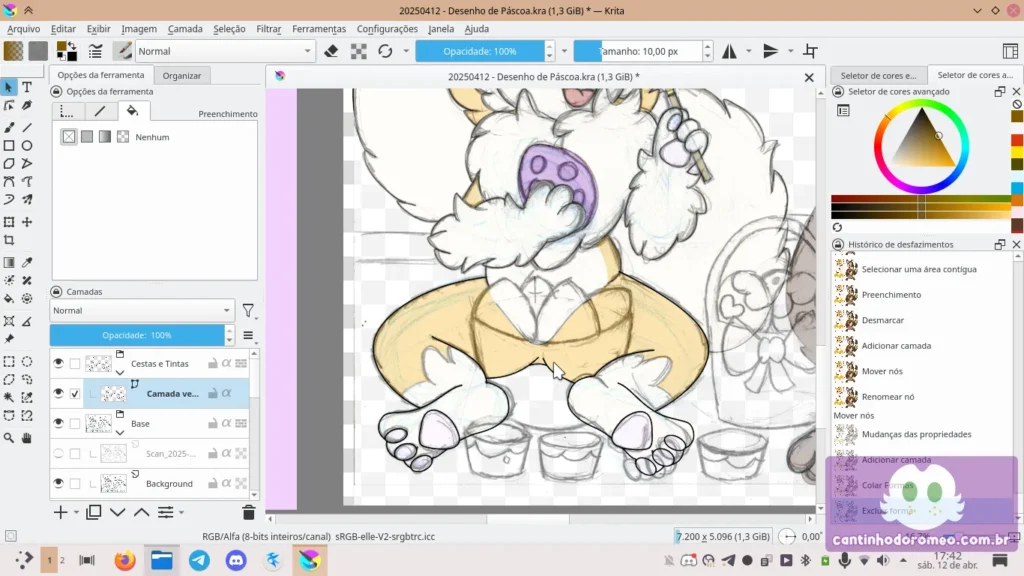Enable the Horizontal Mirror tool
This screenshot has height=576, width=1024.
click(729, 51)
